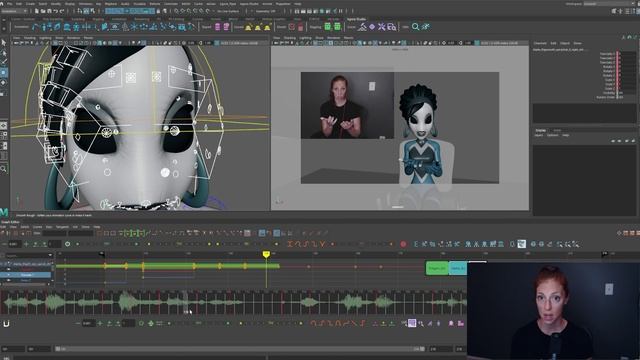Open the Curves menu in Graph Editor
The image size is (640, 360).
coord(38,227)
